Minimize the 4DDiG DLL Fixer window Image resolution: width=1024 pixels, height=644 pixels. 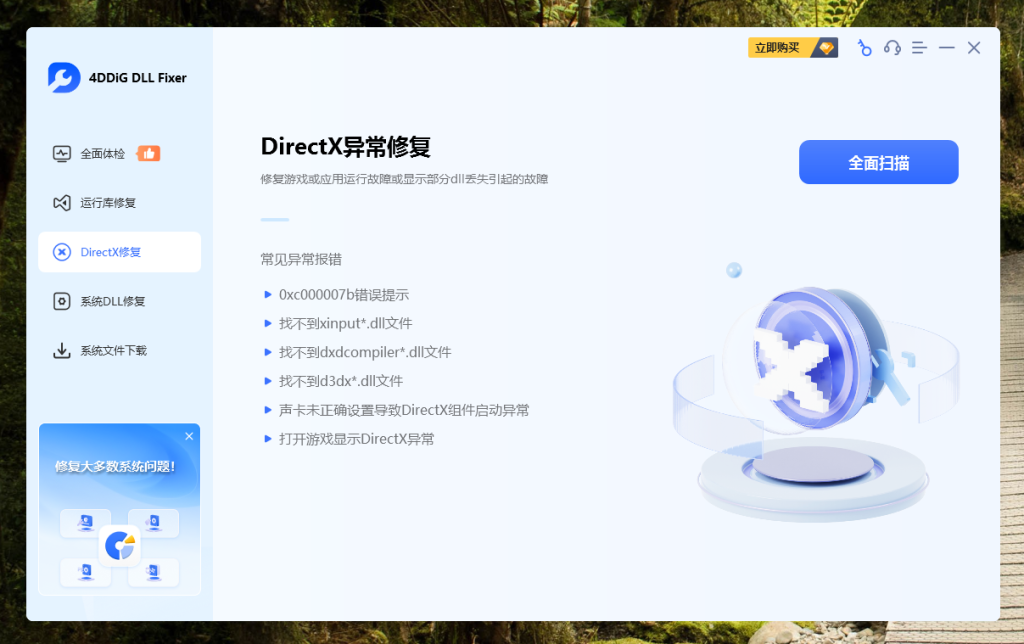947,48
